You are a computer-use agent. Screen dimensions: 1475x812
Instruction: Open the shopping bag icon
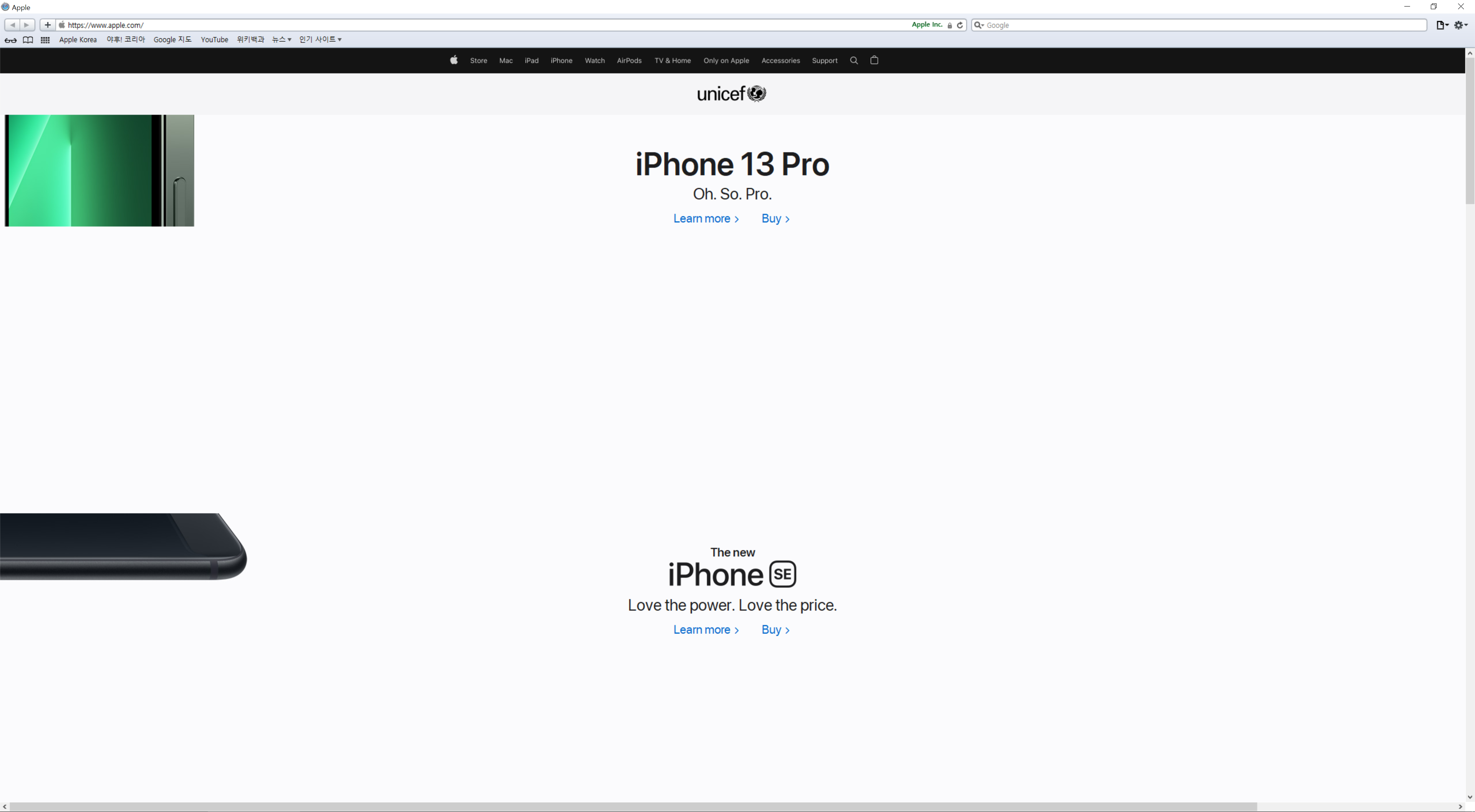click(x=874, y=61)
